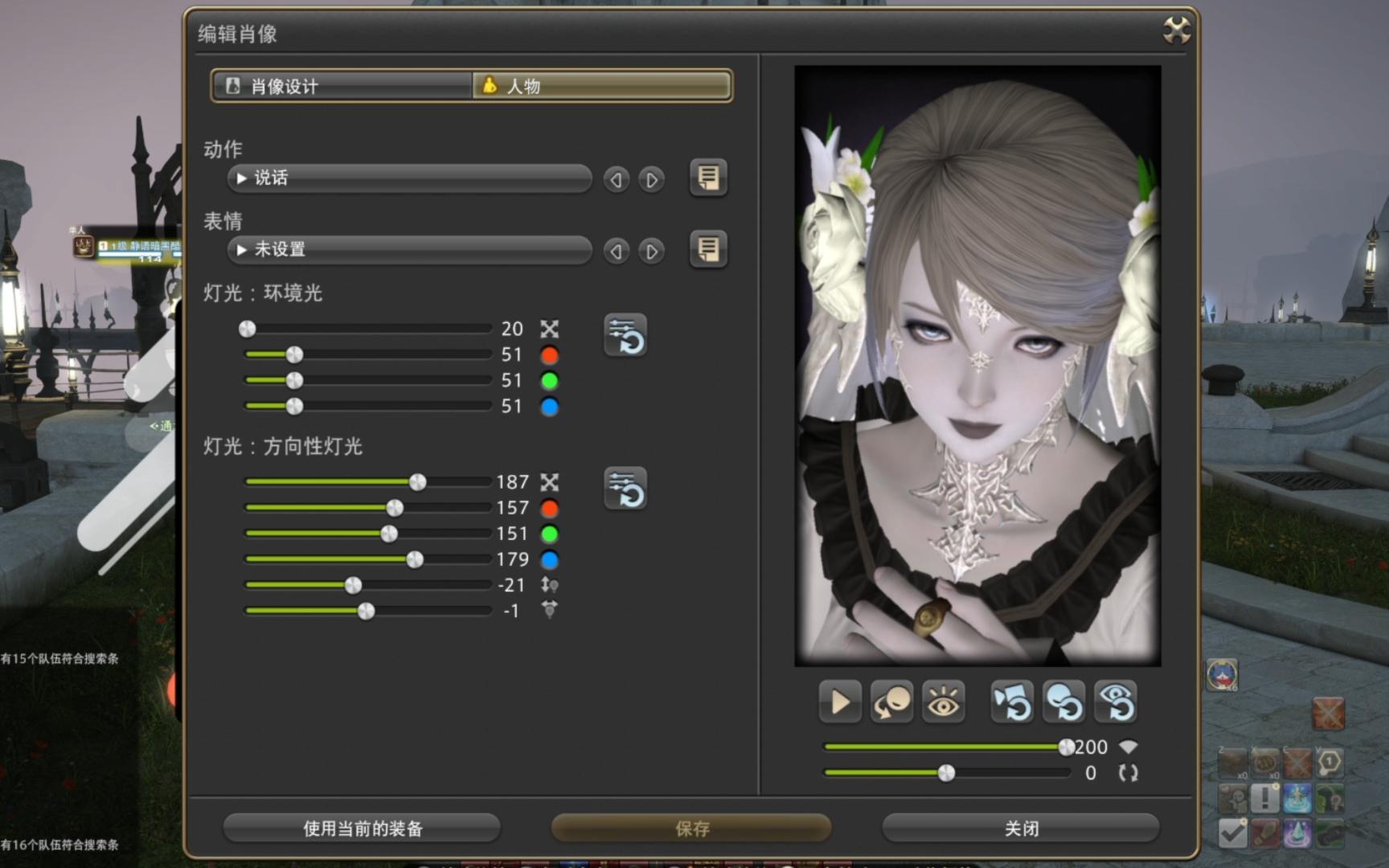The height and width of the screenshot is (868, 1389).
Task: Click the rotation slider at 0
Action: [949, 773]
